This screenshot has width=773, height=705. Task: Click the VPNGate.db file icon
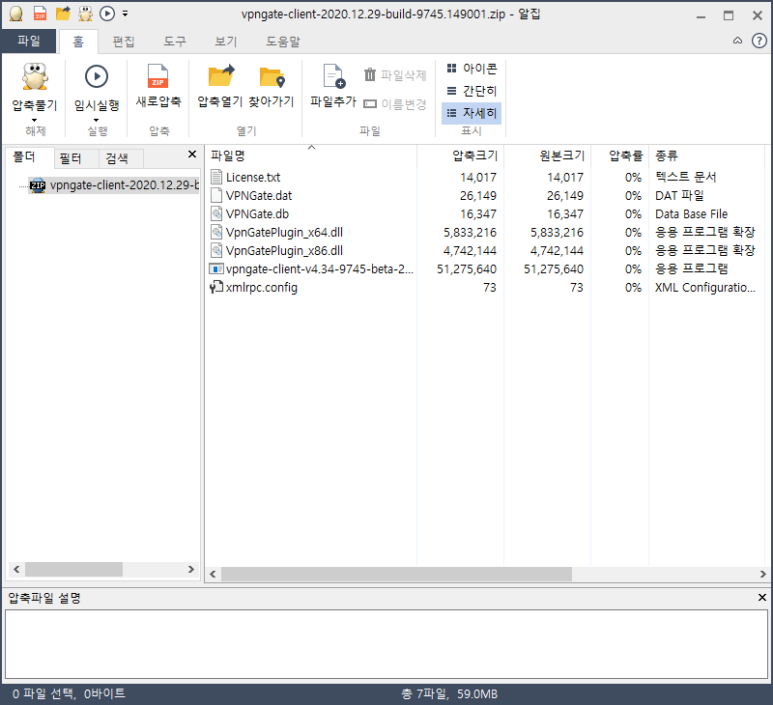tap(216, 213)
